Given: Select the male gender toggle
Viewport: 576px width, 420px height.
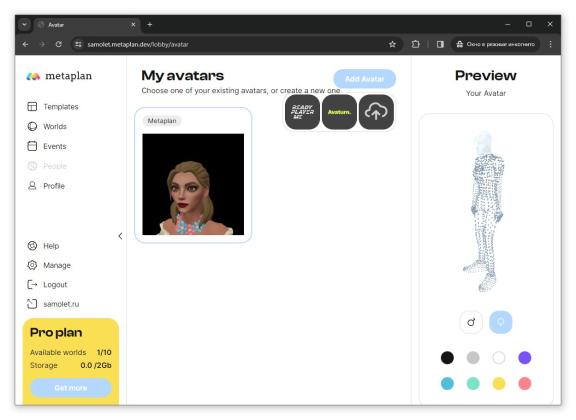Looking at the screenshot, I should (x=471, y=322).
